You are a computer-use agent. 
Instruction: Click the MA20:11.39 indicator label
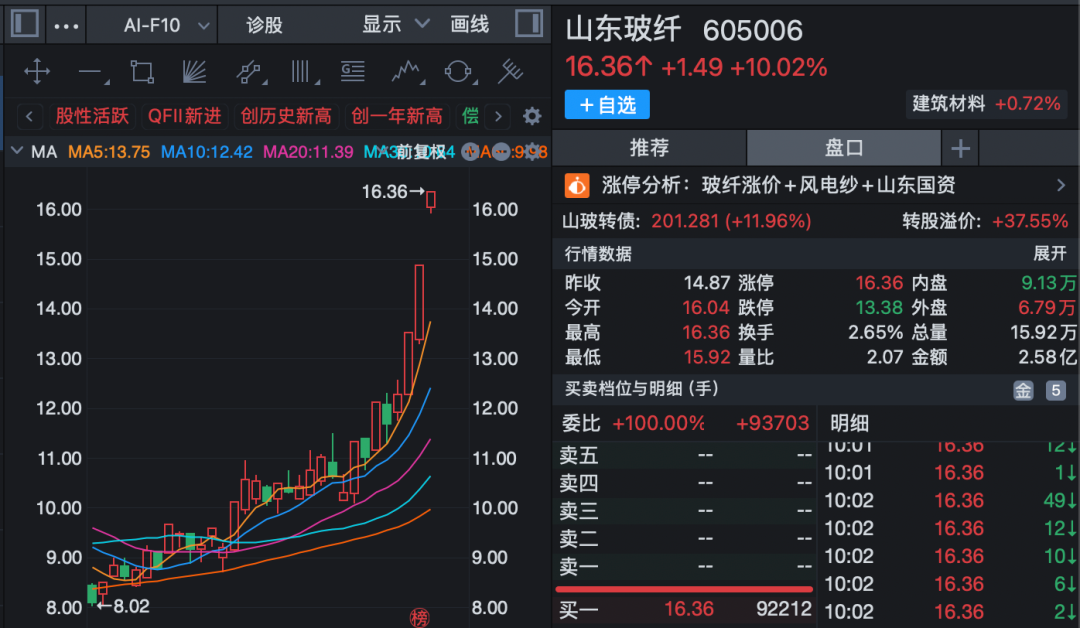[308, 152]
